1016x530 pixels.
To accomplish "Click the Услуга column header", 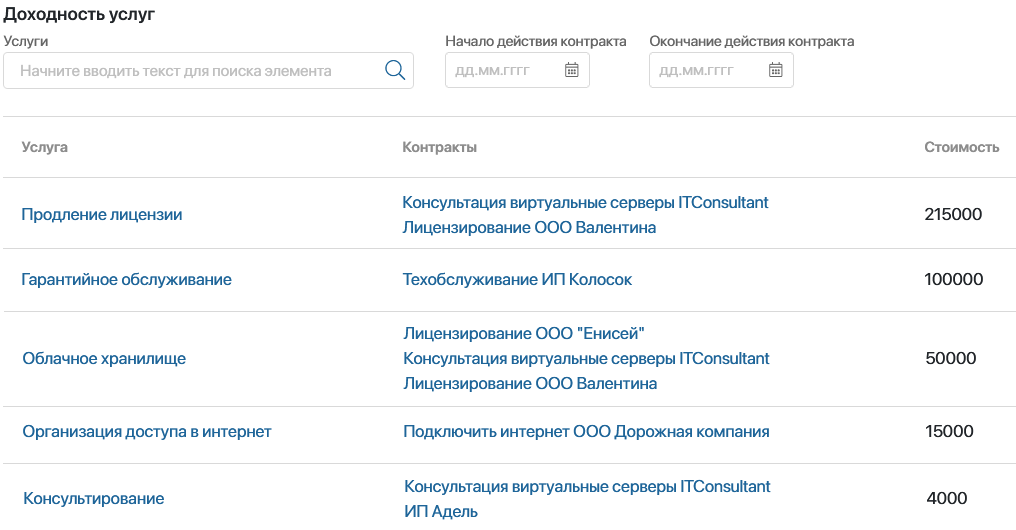I will [44, 147].
